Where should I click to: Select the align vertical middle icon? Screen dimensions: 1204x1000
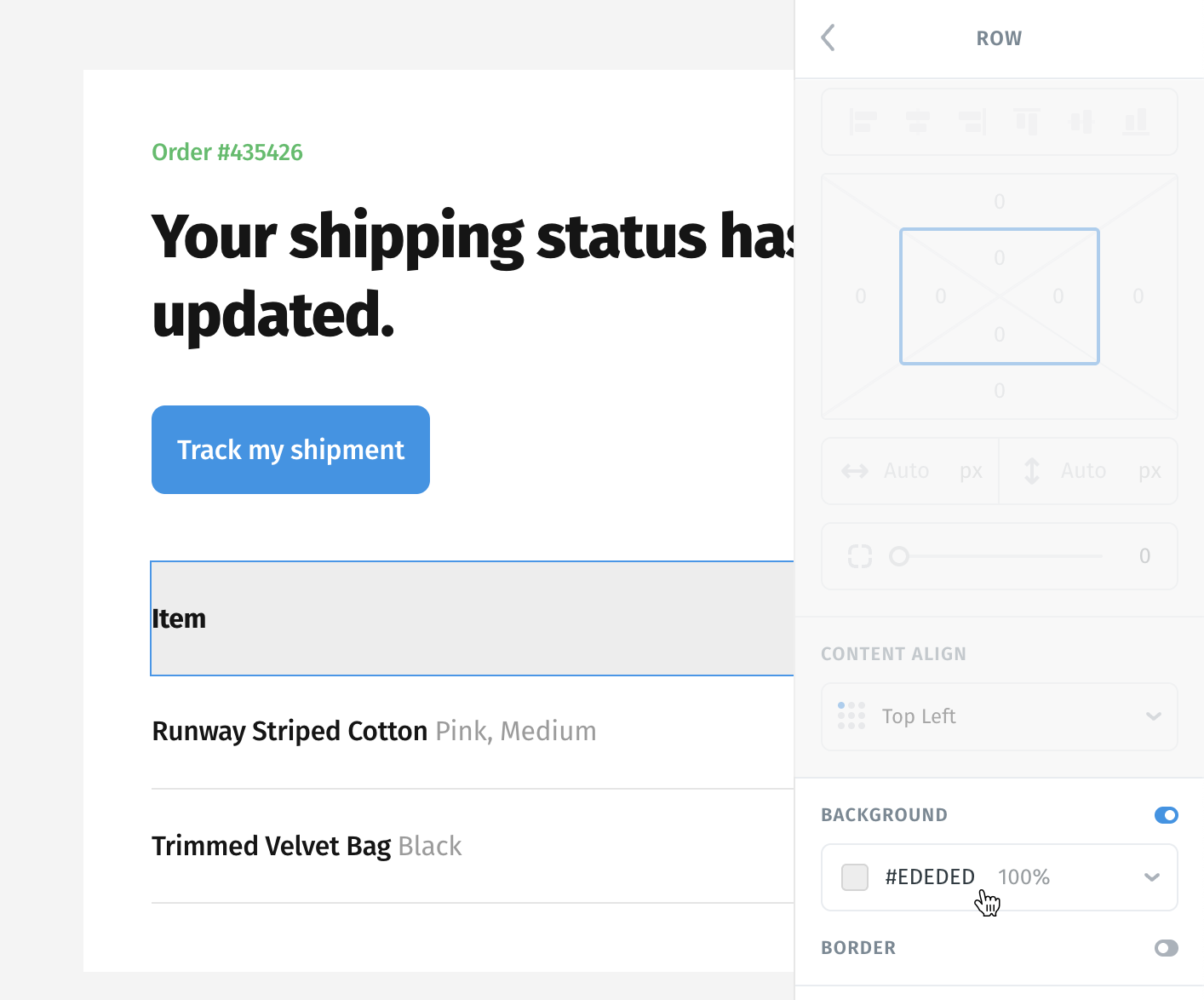point(1081,122)
